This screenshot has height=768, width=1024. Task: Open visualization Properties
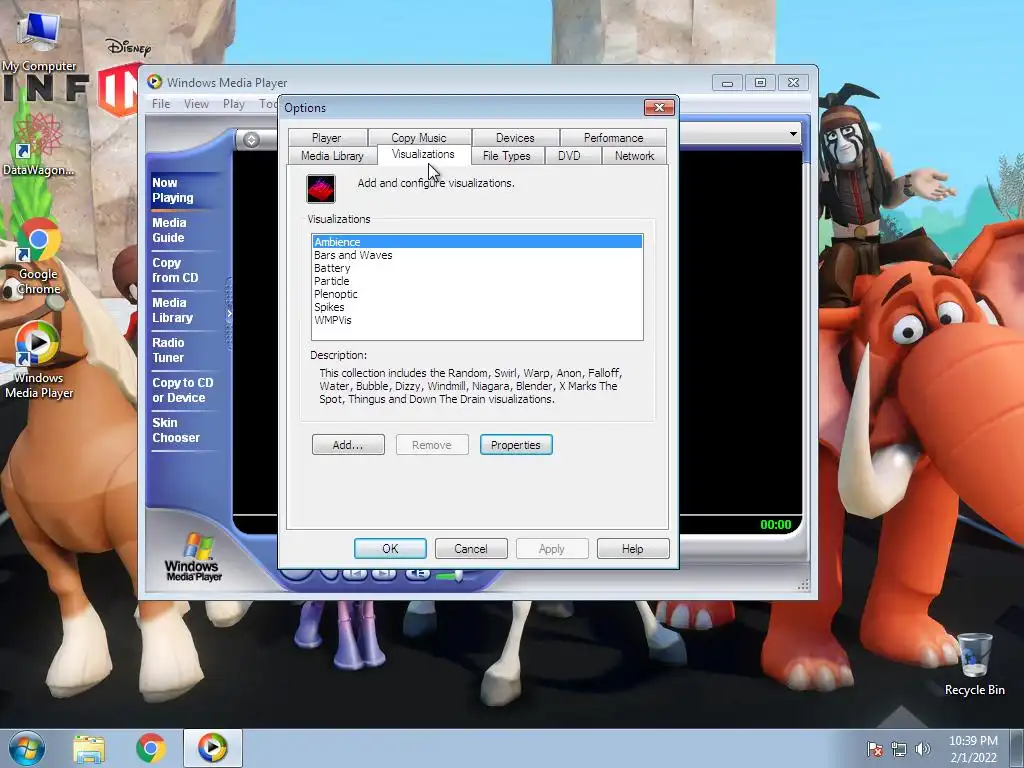516,445
